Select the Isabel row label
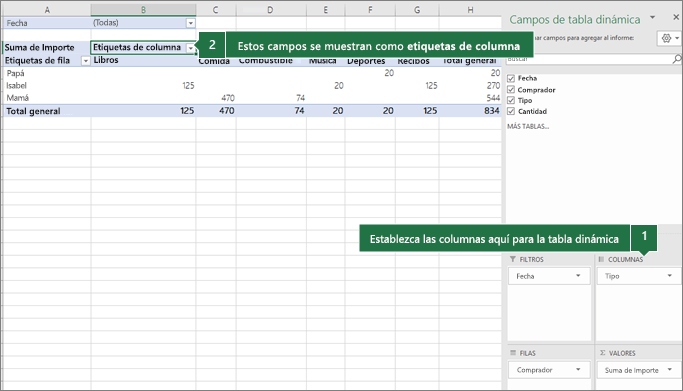This screenshot has height=391, width=683. tap(17, 85)
